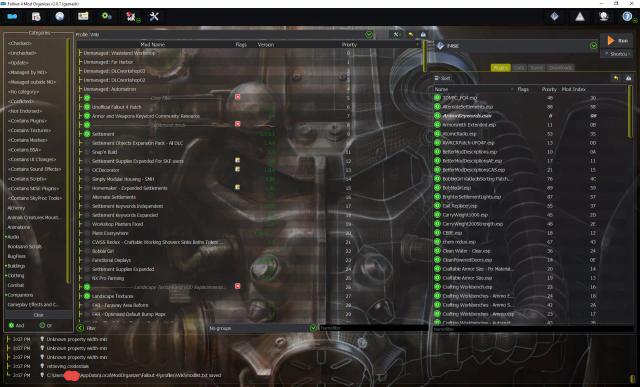The width and height of the screenshot is (640, 387).
Task: Open the Executables green gears icon
Action: [x=107, y=16]
